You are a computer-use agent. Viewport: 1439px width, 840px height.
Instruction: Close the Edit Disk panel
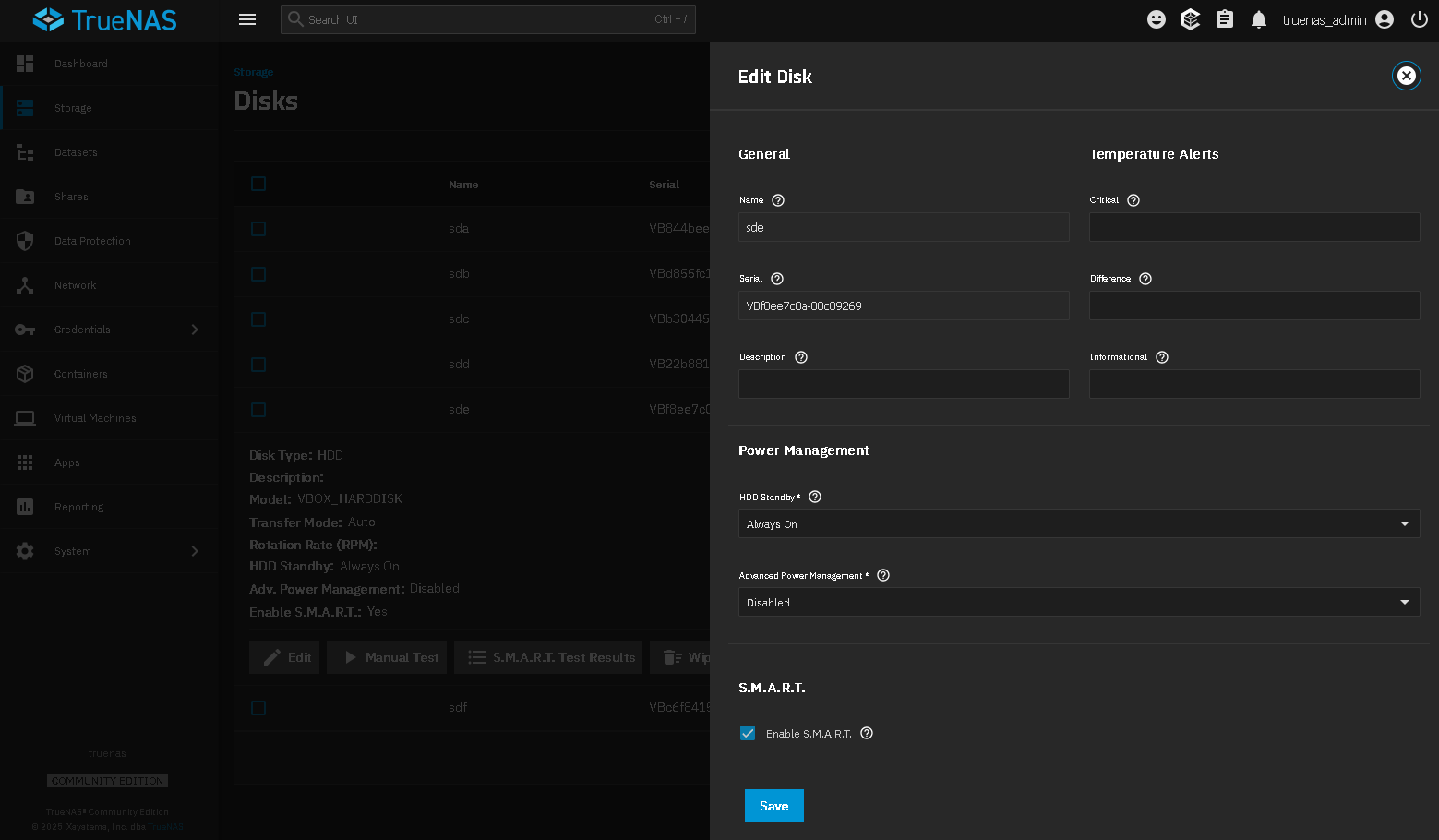1406,76
